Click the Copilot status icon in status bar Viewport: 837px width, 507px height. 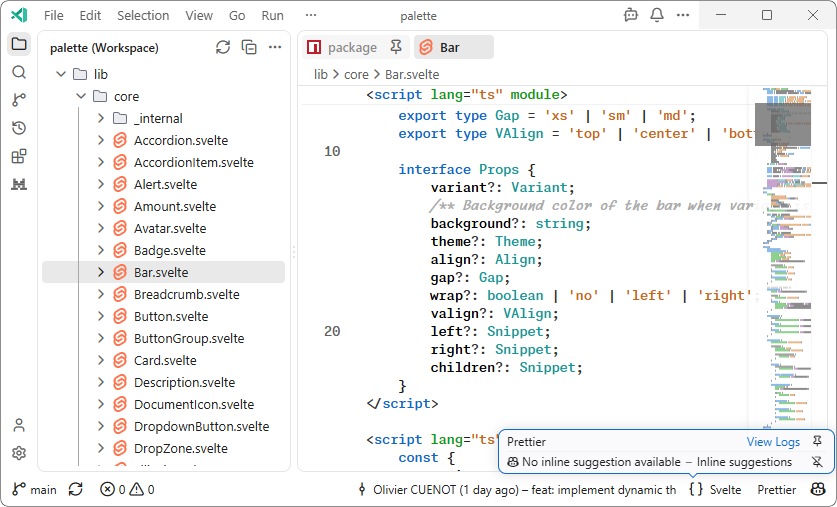point(818,489)
